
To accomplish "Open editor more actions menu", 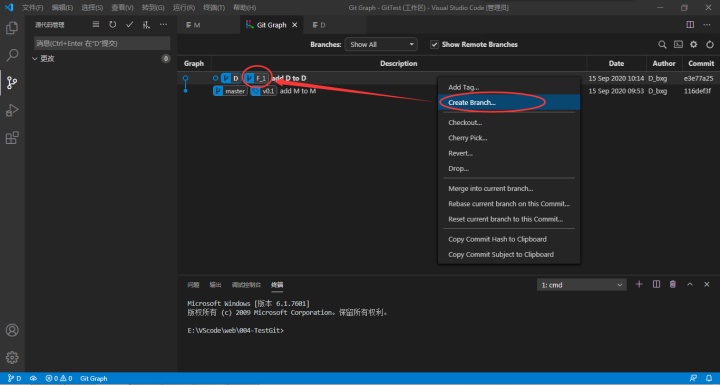I will coord(707,24).
